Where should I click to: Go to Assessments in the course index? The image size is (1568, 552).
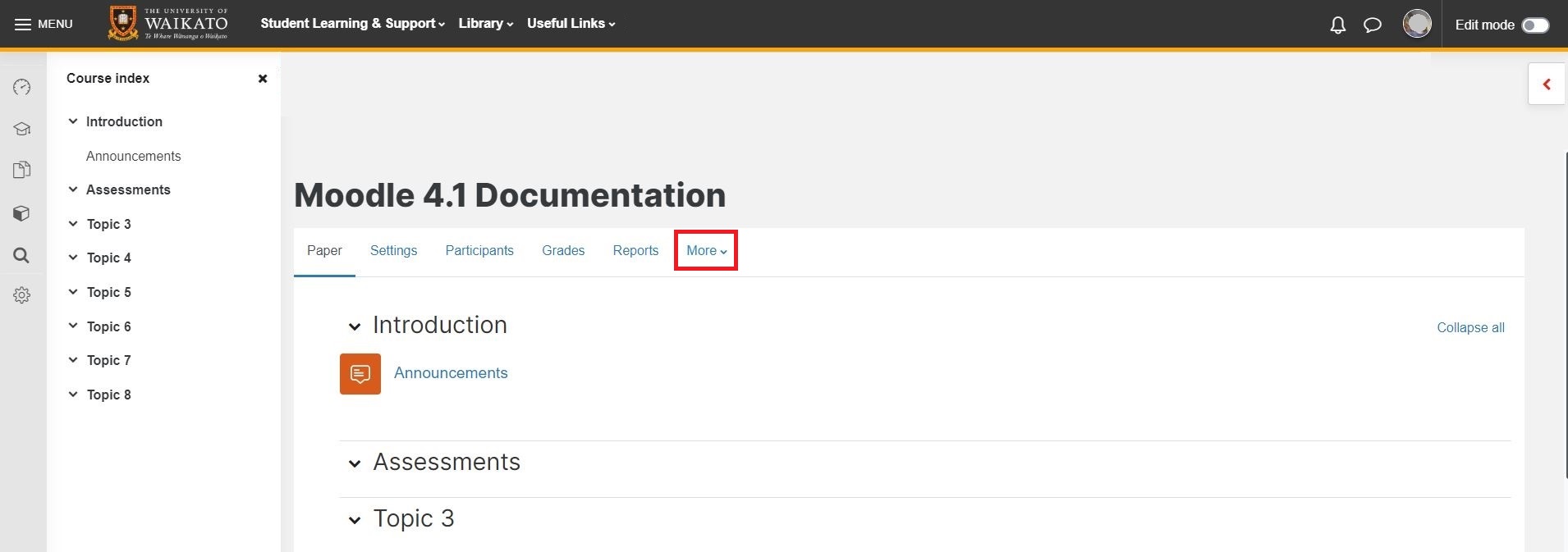128,189
